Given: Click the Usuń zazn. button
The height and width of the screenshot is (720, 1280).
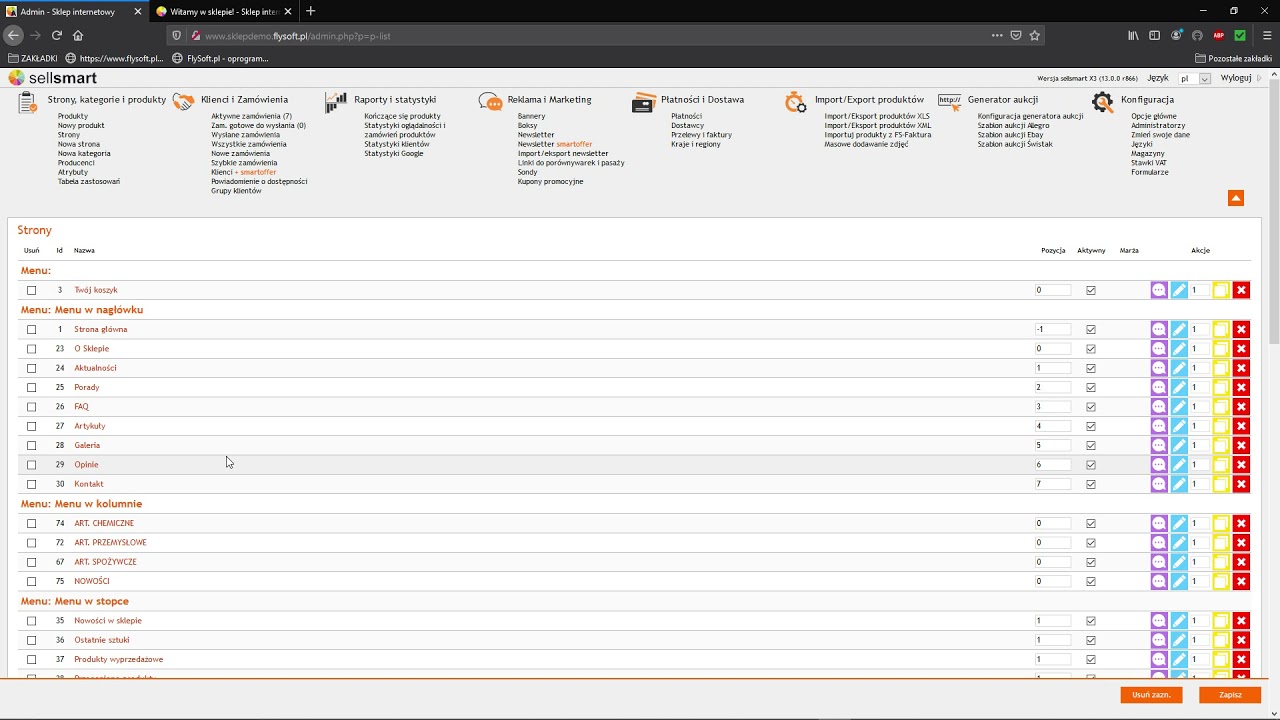Looking at the screenshot, I should 1151,695.
